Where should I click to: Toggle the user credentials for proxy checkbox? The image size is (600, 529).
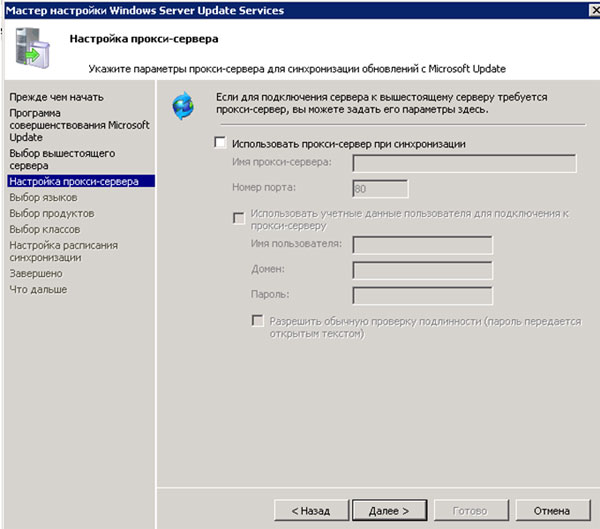click(x=239, y=216)
